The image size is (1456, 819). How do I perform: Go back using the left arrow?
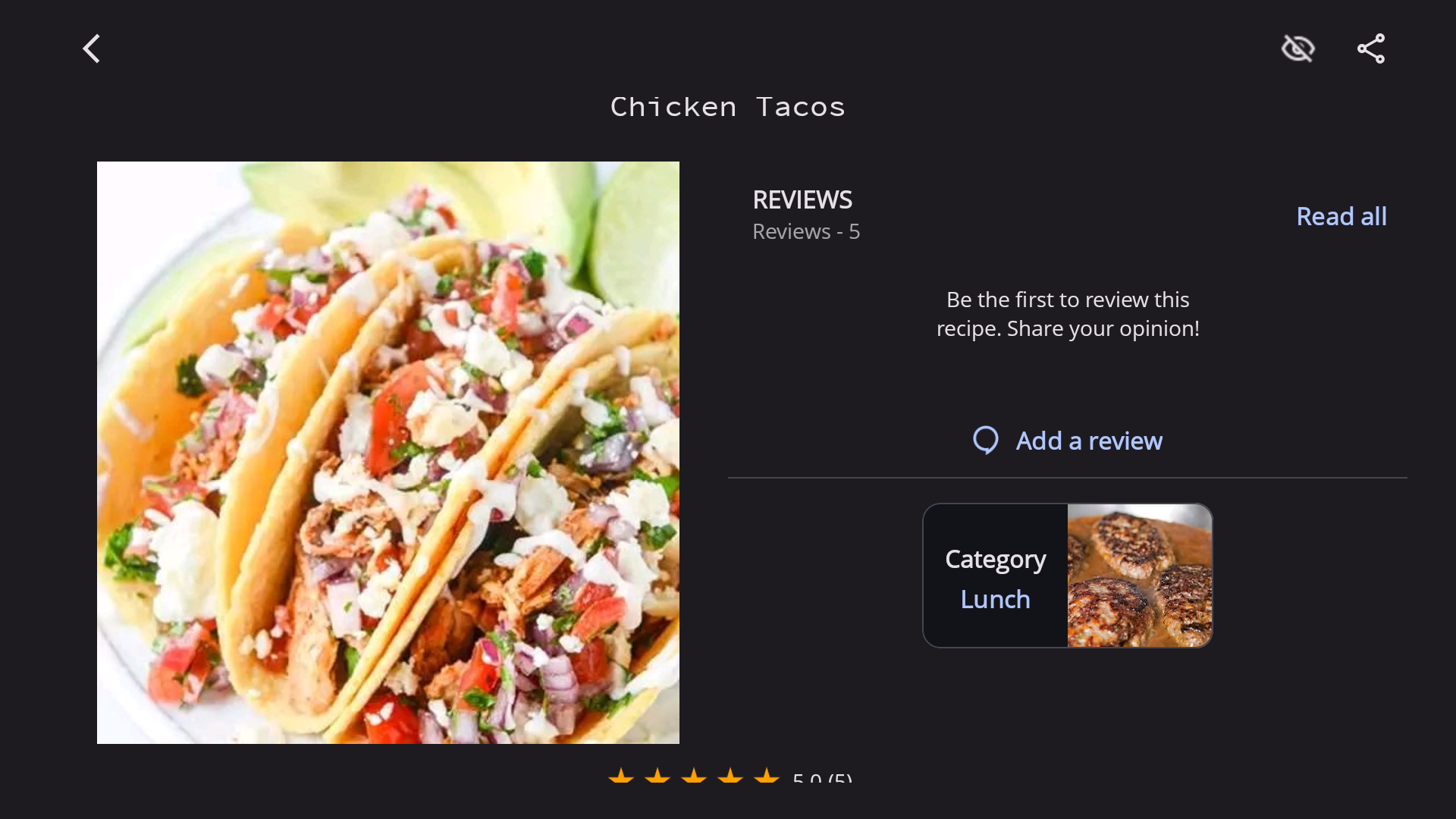pyautogui.click(x=92, y=49)
